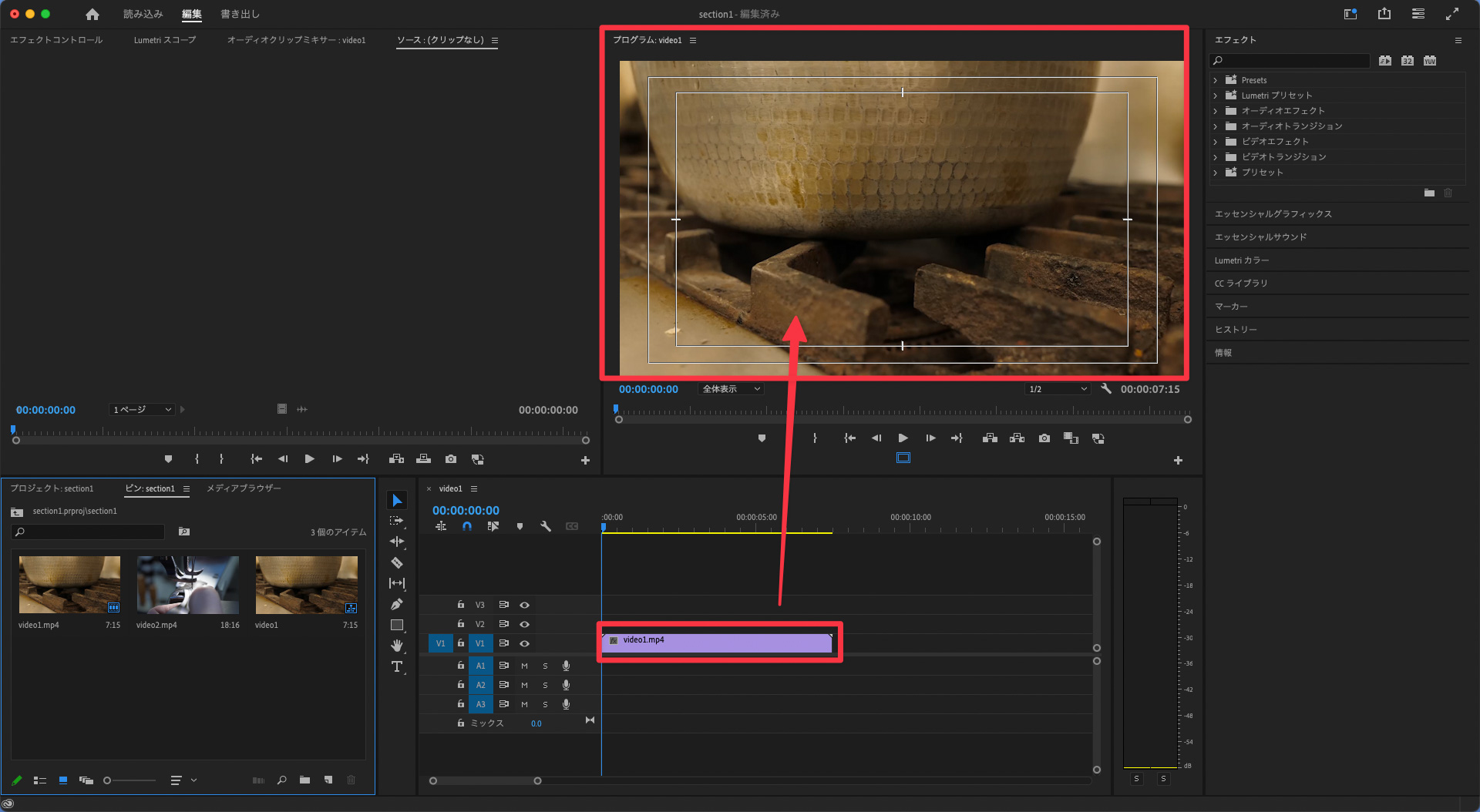Select the Razor tool in the toolbar

pos(397,563)
